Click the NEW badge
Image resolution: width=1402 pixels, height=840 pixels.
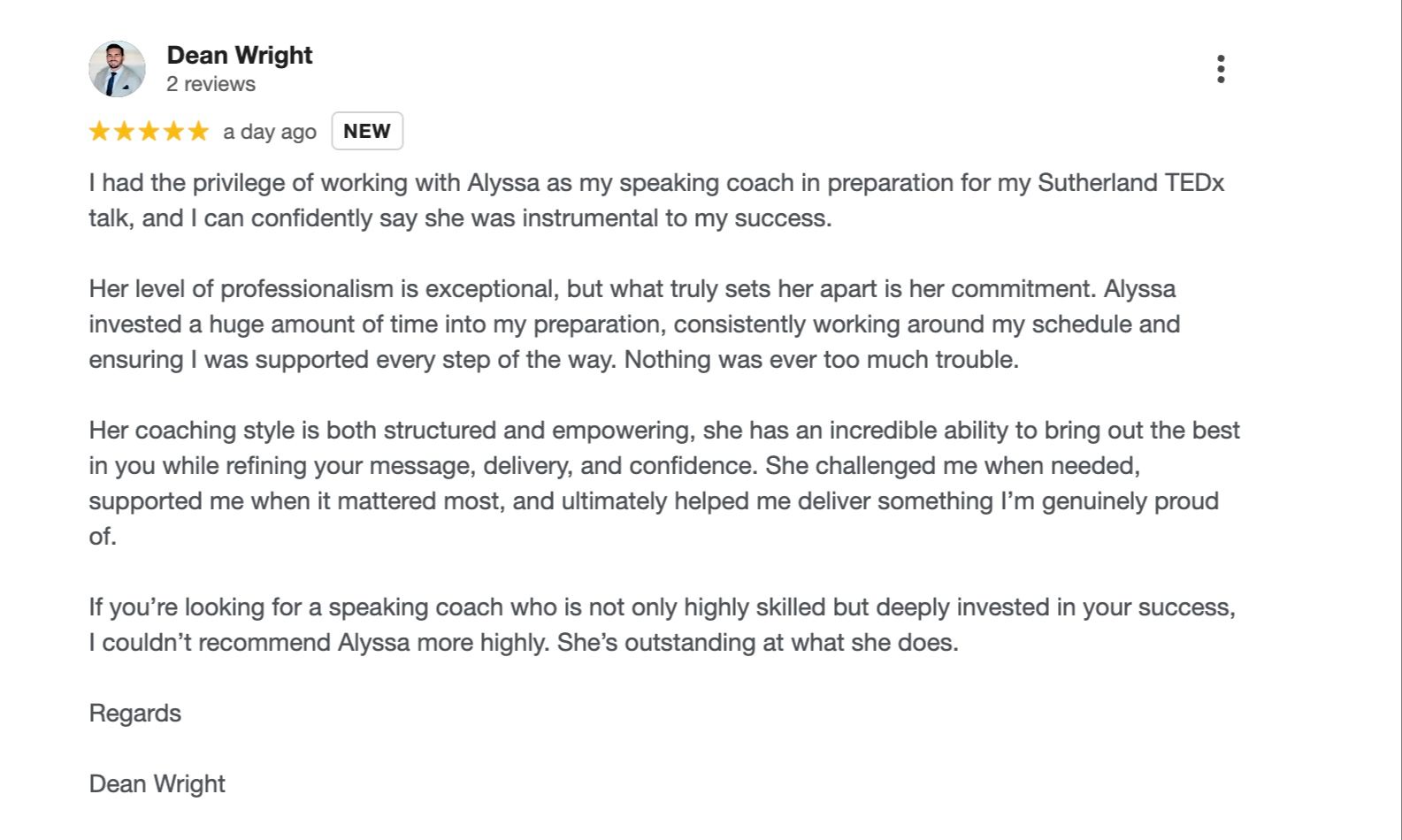point(367,131)
